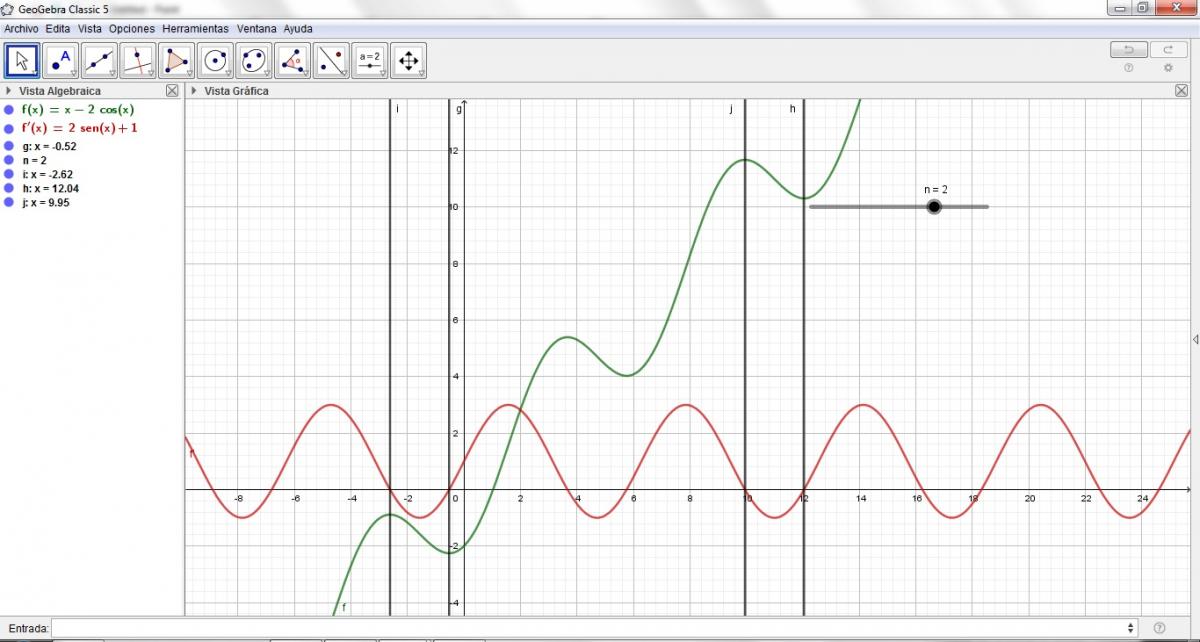The width and height of the screenshot is (1200, 642).
Task: Select the Point tool
Action: (60, 61)
